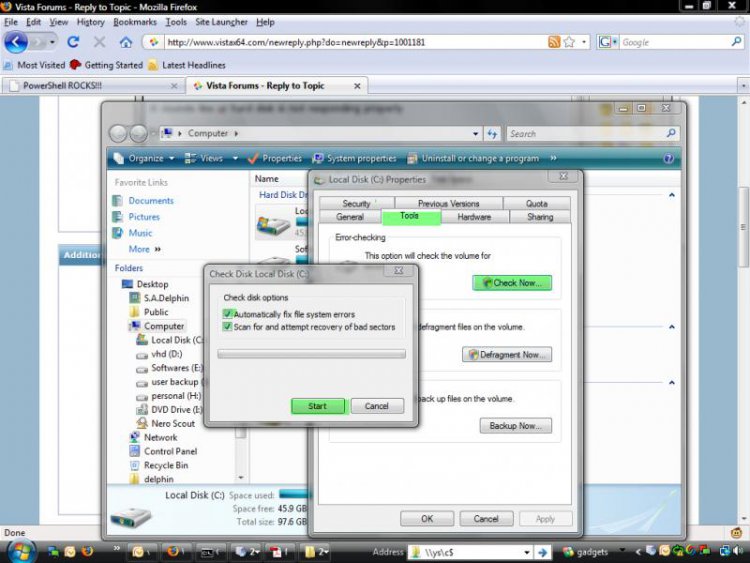The width and height of the screenshot is (750, 563).
Task: Click Check Now button
Action: tap(512, 283)
